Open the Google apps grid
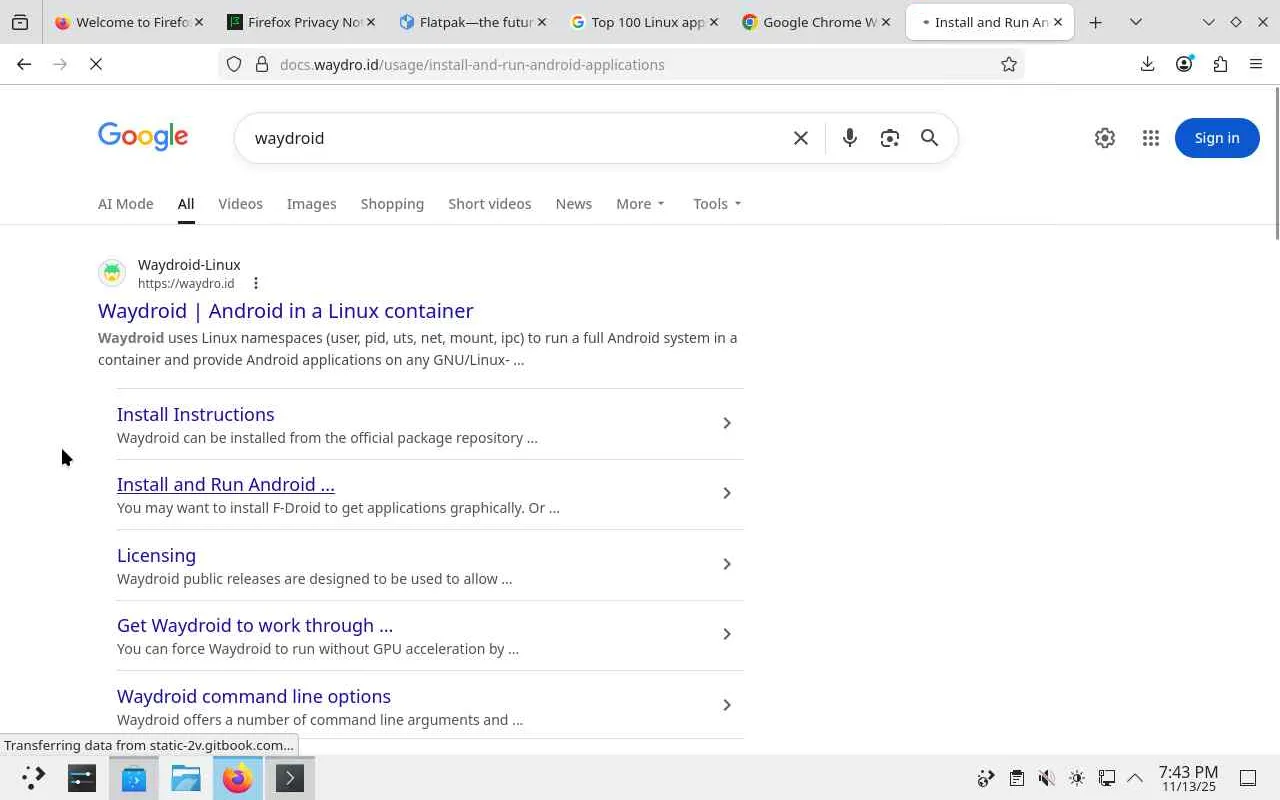Image resolution: width=1280 pixels, height=800 pixels. tap(1151, 138)
